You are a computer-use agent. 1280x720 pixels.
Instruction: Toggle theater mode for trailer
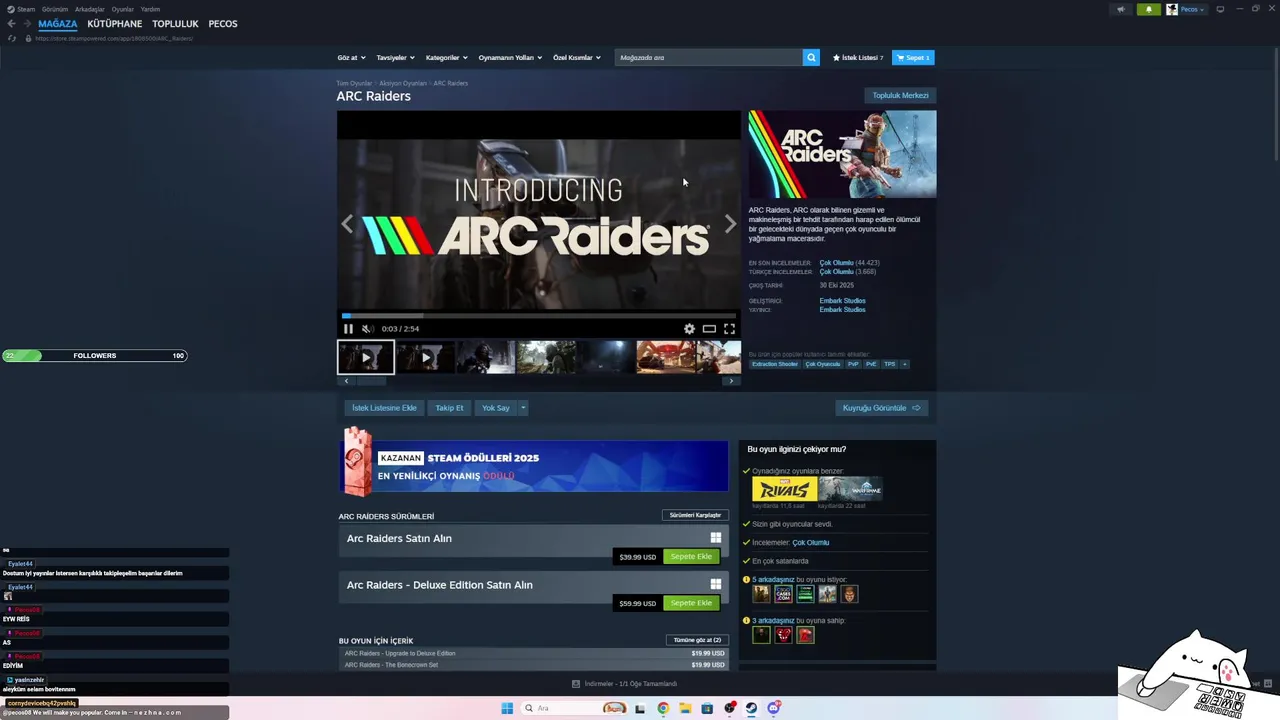tap(709, 329)
